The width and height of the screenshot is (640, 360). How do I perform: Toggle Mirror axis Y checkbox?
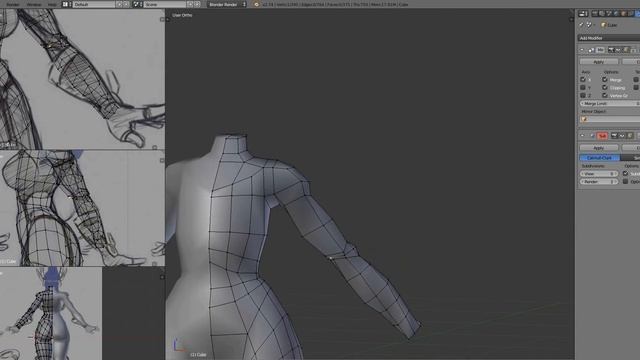point(583,87)
